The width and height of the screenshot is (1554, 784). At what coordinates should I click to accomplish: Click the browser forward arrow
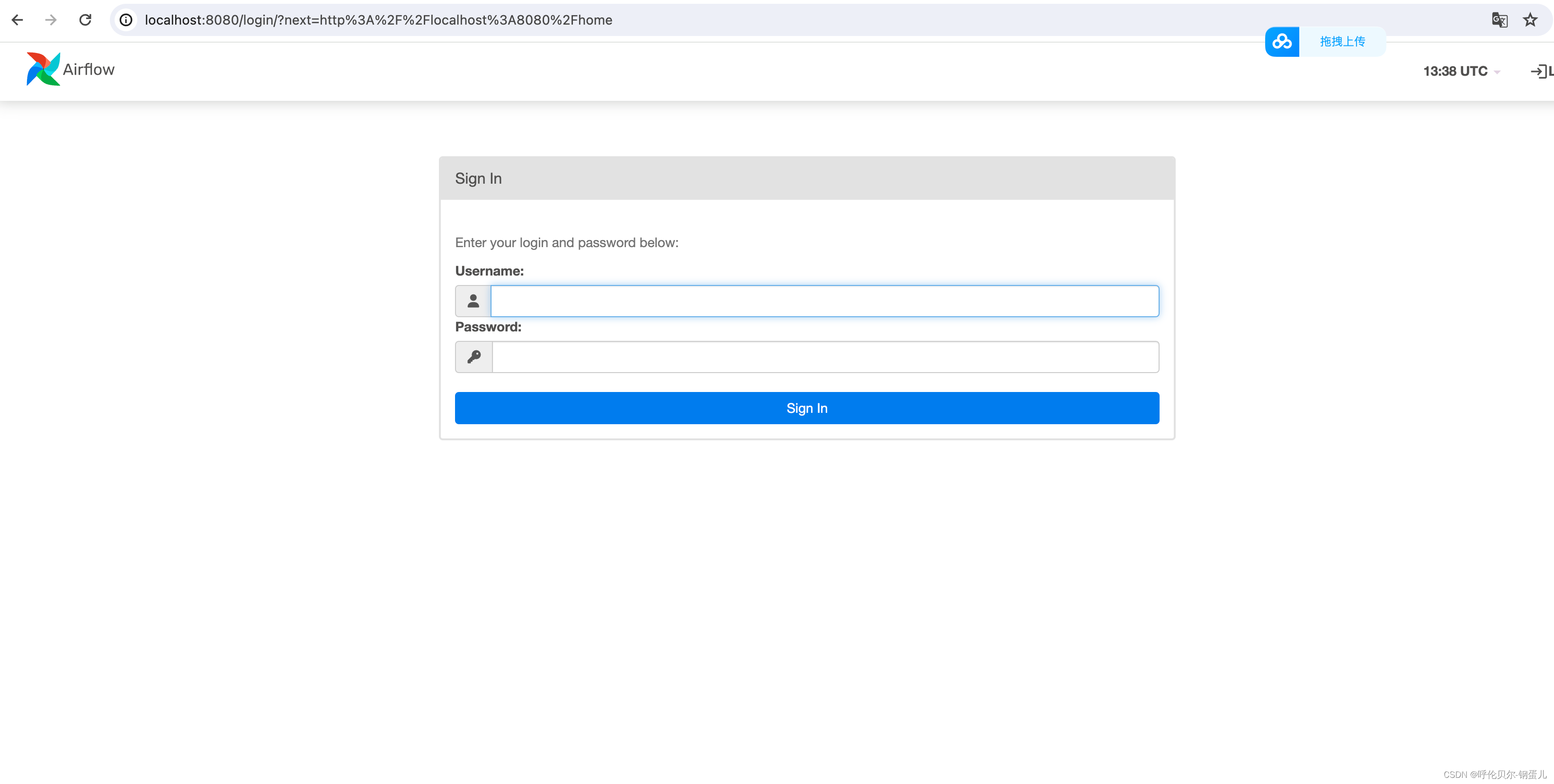click(51, 20)
